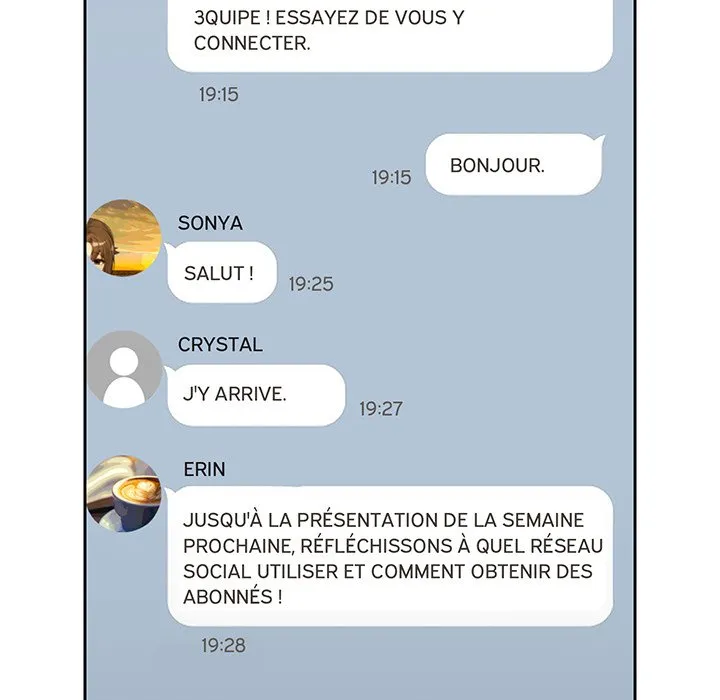720x700 pixels.
Task: Tap the J'Y ARRIVE message bubble
Action: click(256, 395)
